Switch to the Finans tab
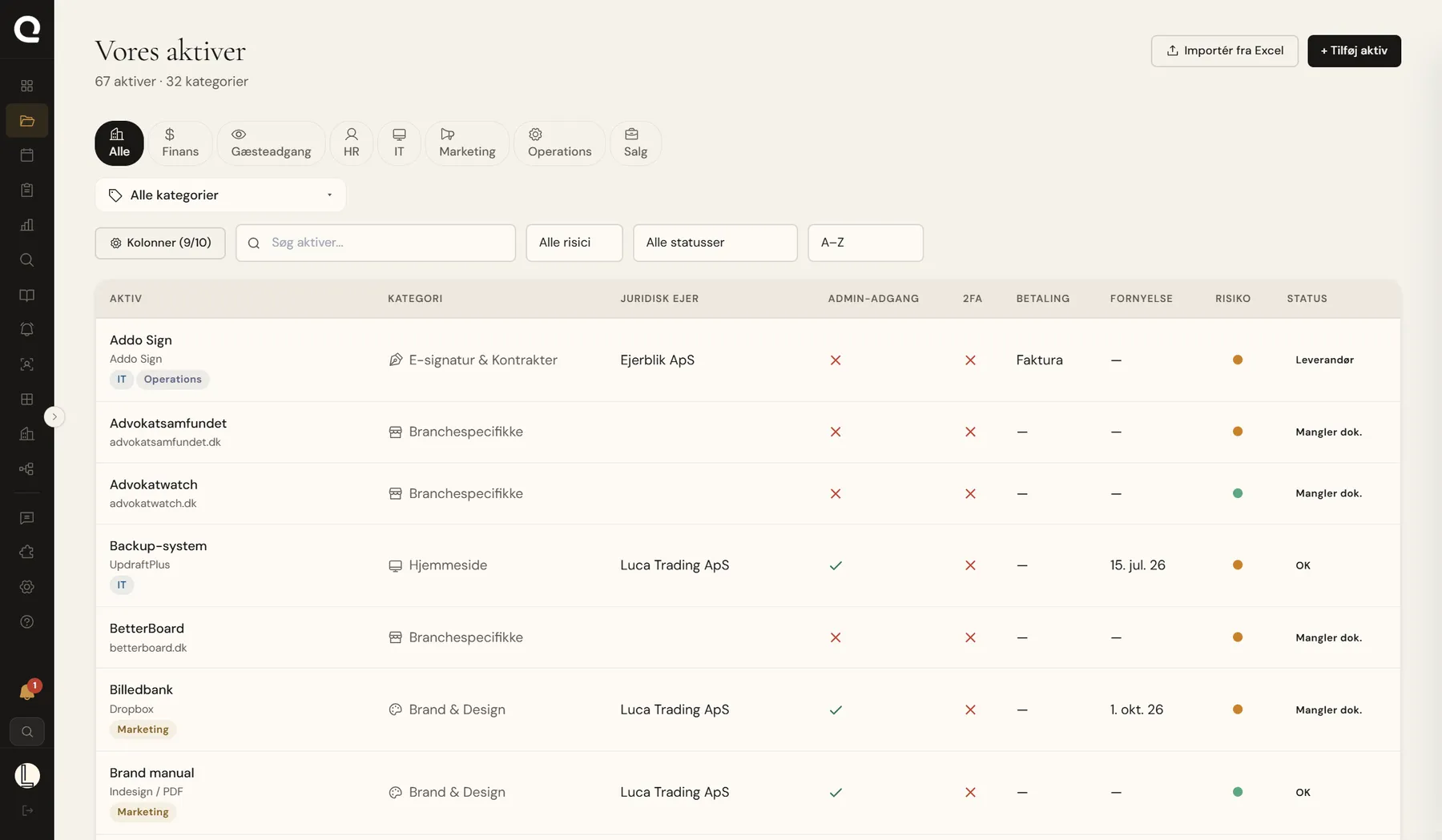1442x840 pixels. click(180, 143)
